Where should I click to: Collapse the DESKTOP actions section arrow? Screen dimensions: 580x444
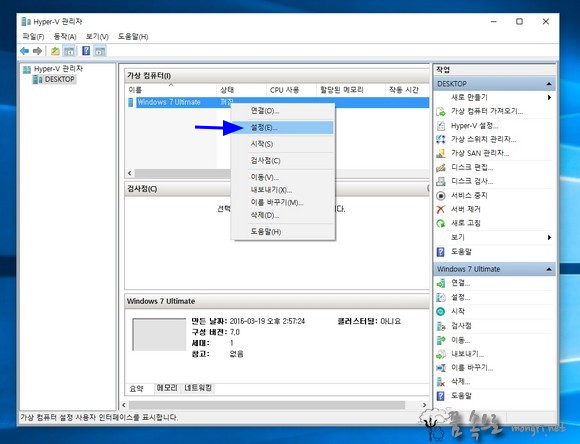[549, 84]
